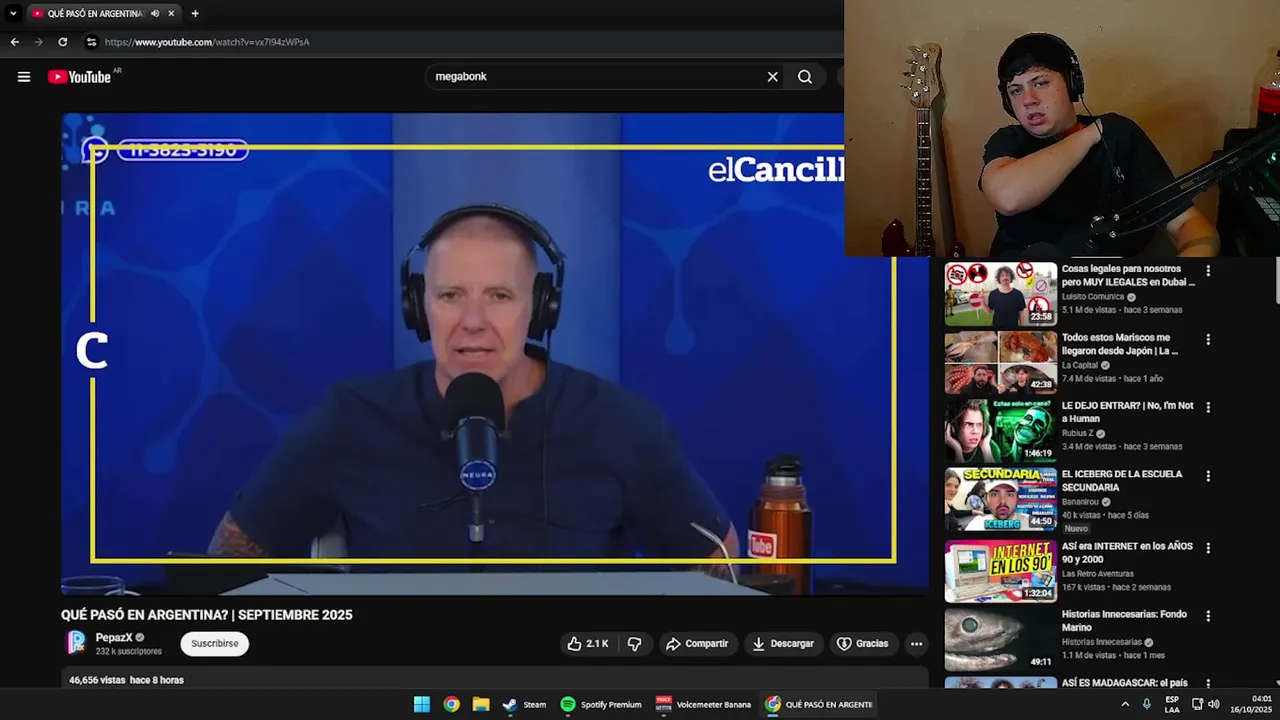This screenshot has width=1280, height=720.
Task: Open the Cosas legales Dubai video thumbnail
Action: [1000, 294]
